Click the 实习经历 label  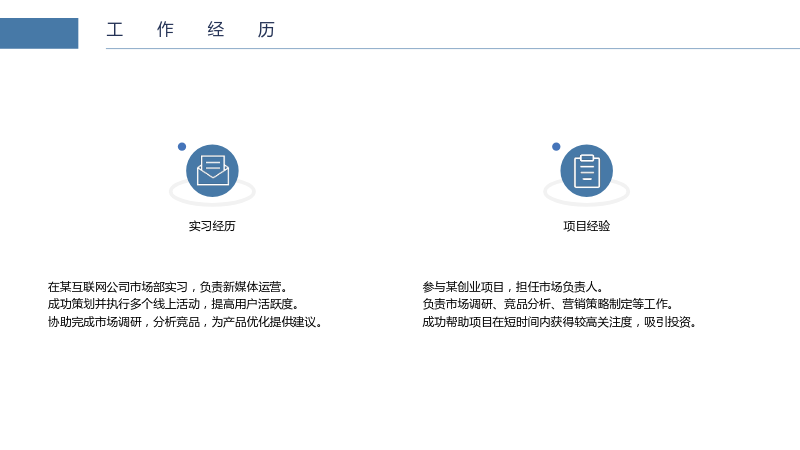212,226
